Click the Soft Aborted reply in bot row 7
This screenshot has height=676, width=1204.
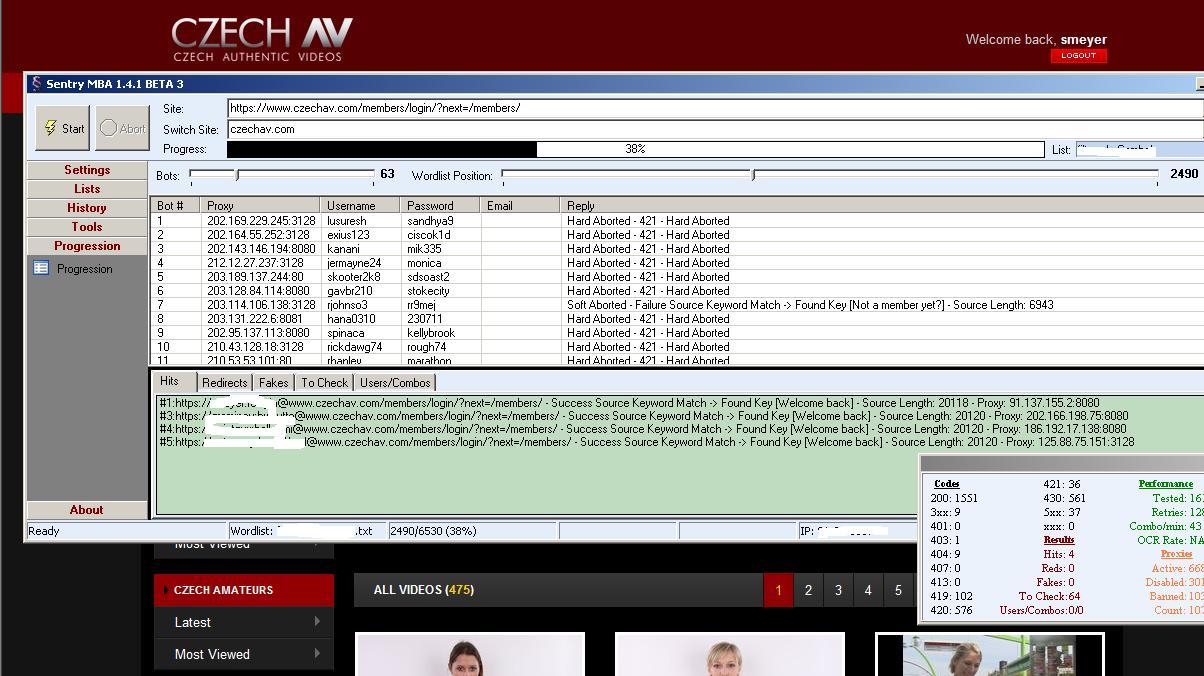point(810,305)
